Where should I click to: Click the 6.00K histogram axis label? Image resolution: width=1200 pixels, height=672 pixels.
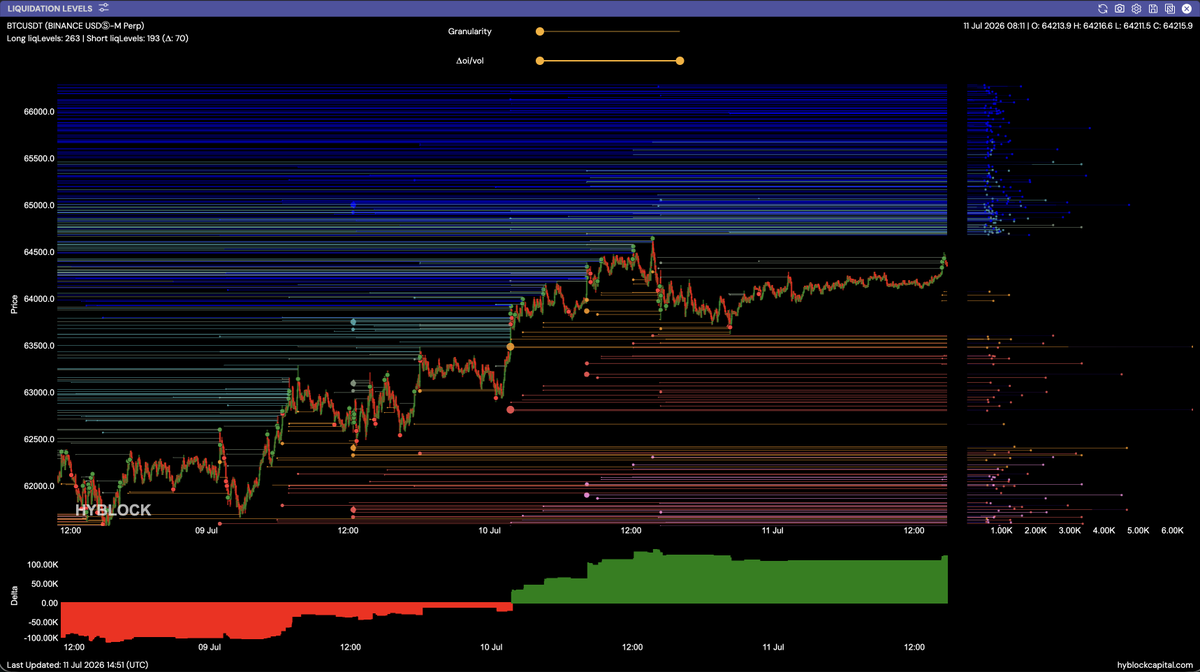pyautogui.click(x=1172, y=531)
